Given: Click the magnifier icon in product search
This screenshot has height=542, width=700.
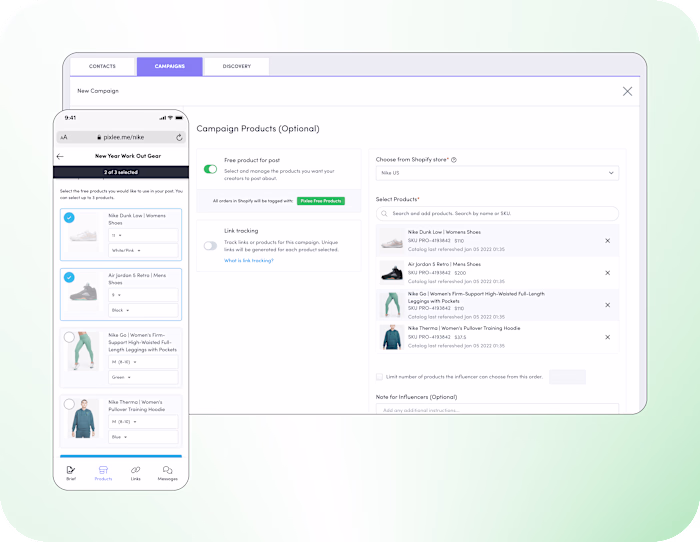Looking at the screenshot, I should pyautogui.click(x=384, y=213).
